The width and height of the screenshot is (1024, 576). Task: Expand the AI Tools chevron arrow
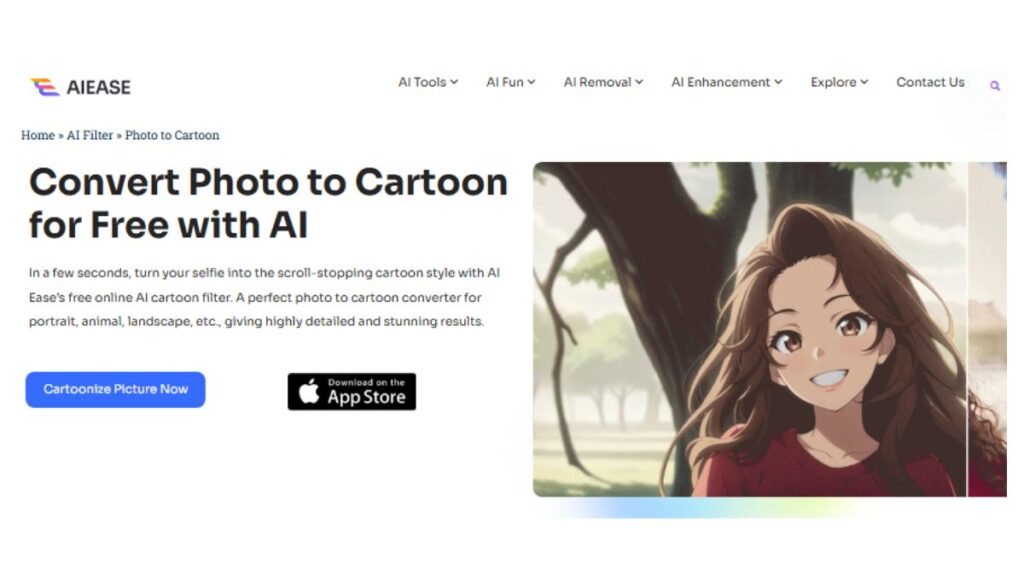pos(454,82)
